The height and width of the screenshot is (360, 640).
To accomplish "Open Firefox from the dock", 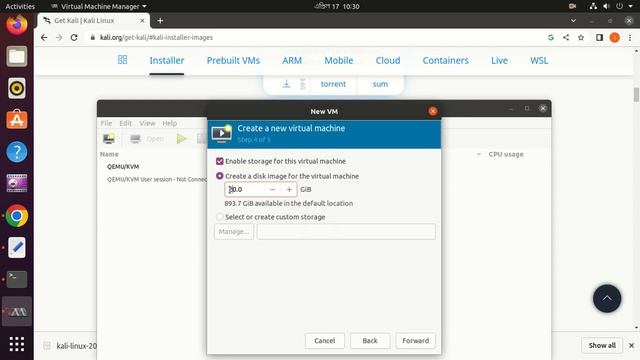I will click(17, 24).
